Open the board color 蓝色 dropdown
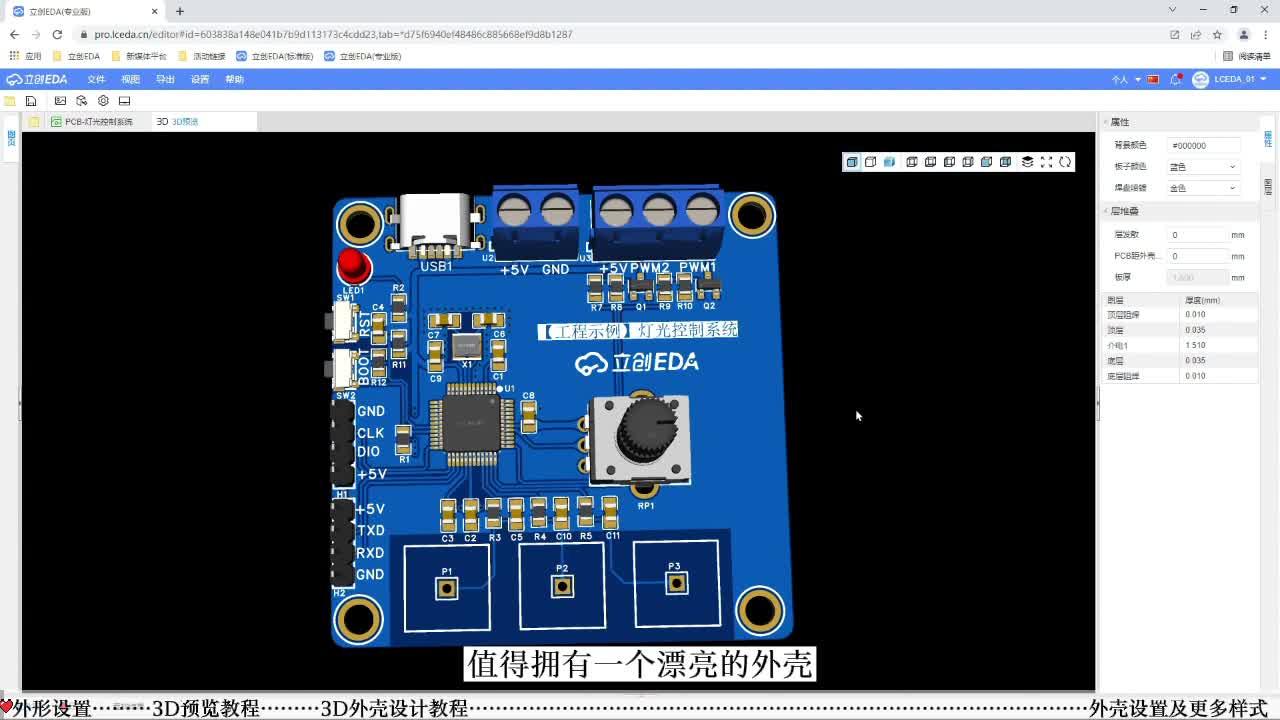 pyautogui.click(x=1204, y=167)
